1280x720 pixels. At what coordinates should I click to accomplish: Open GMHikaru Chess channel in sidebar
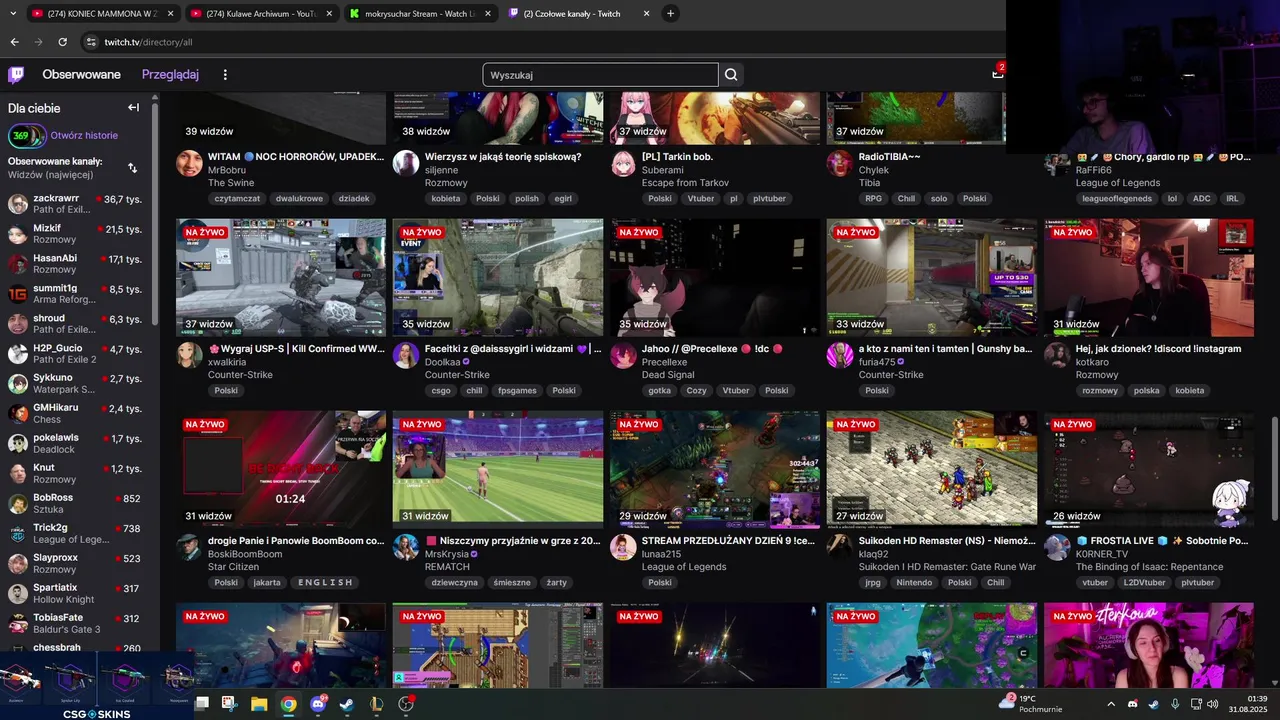78,414
